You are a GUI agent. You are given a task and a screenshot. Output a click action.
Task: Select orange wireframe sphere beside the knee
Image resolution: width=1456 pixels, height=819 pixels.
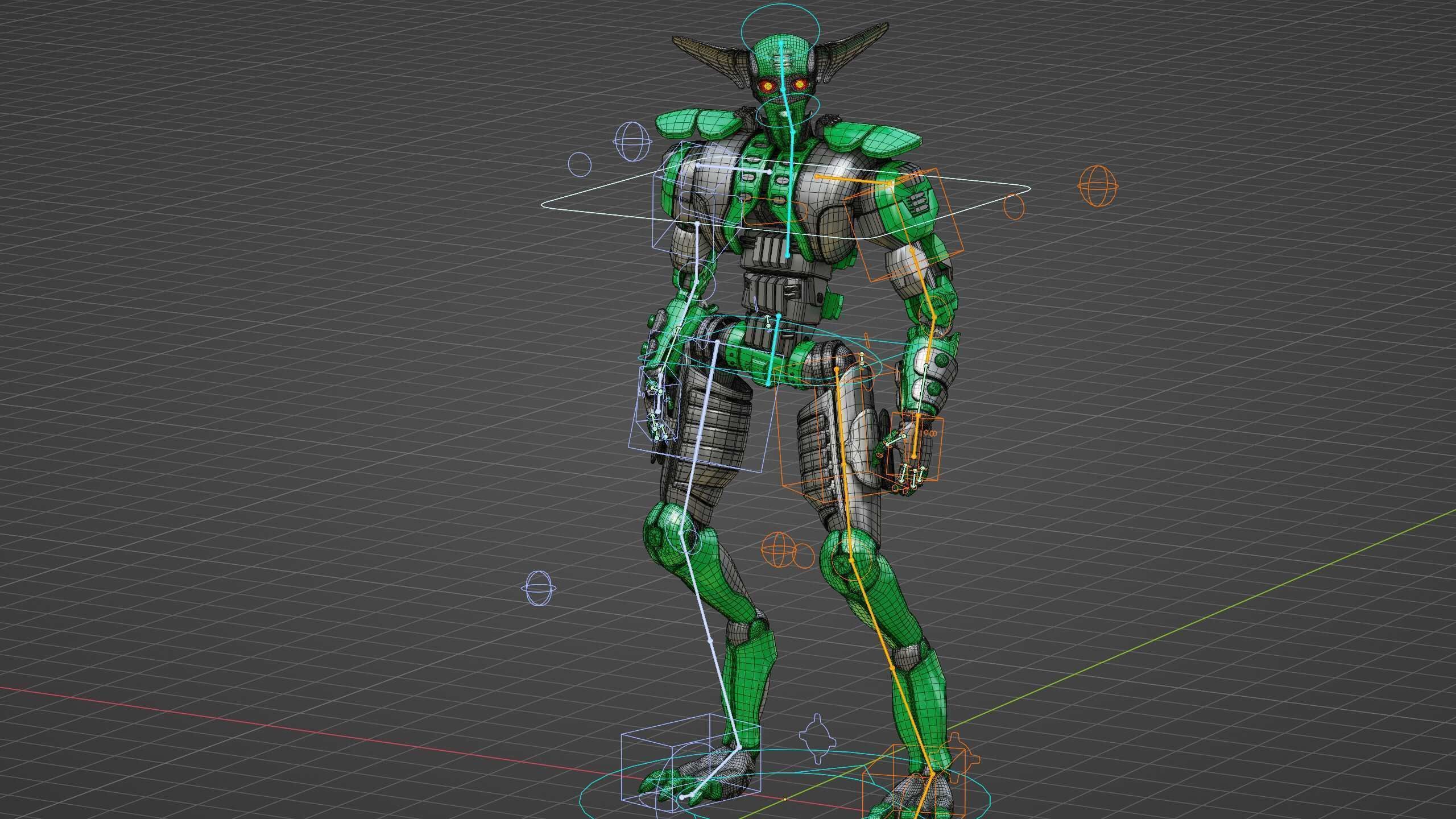click(777, 551)
